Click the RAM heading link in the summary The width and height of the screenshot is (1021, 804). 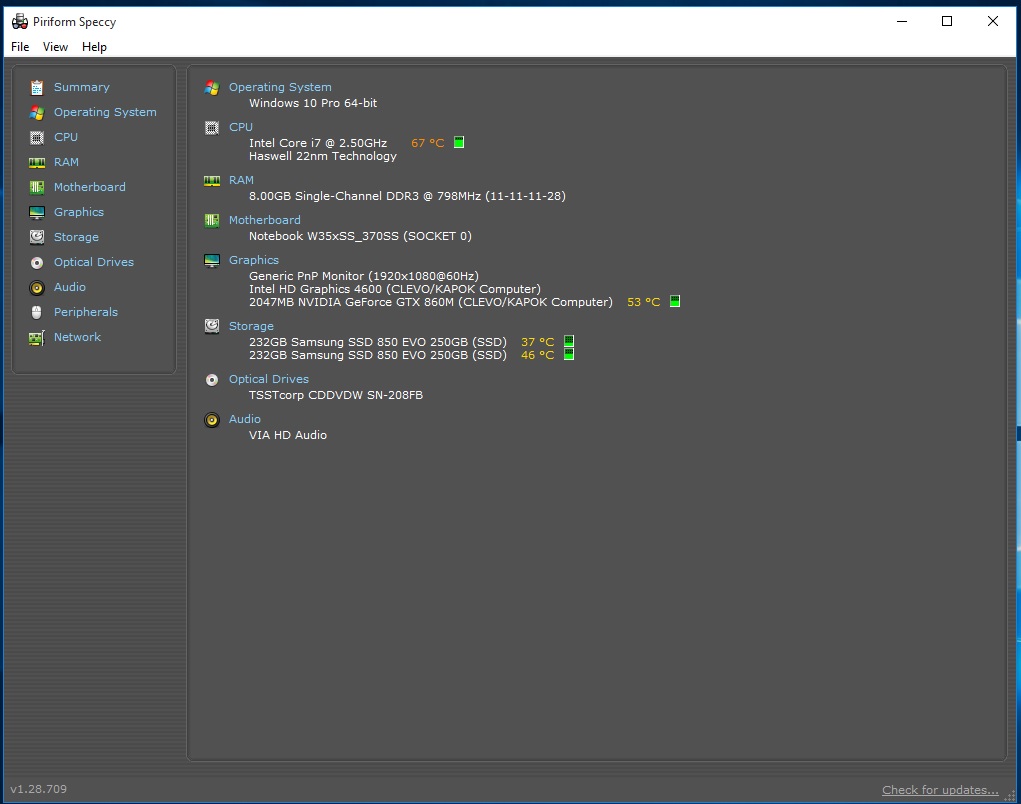242,180
